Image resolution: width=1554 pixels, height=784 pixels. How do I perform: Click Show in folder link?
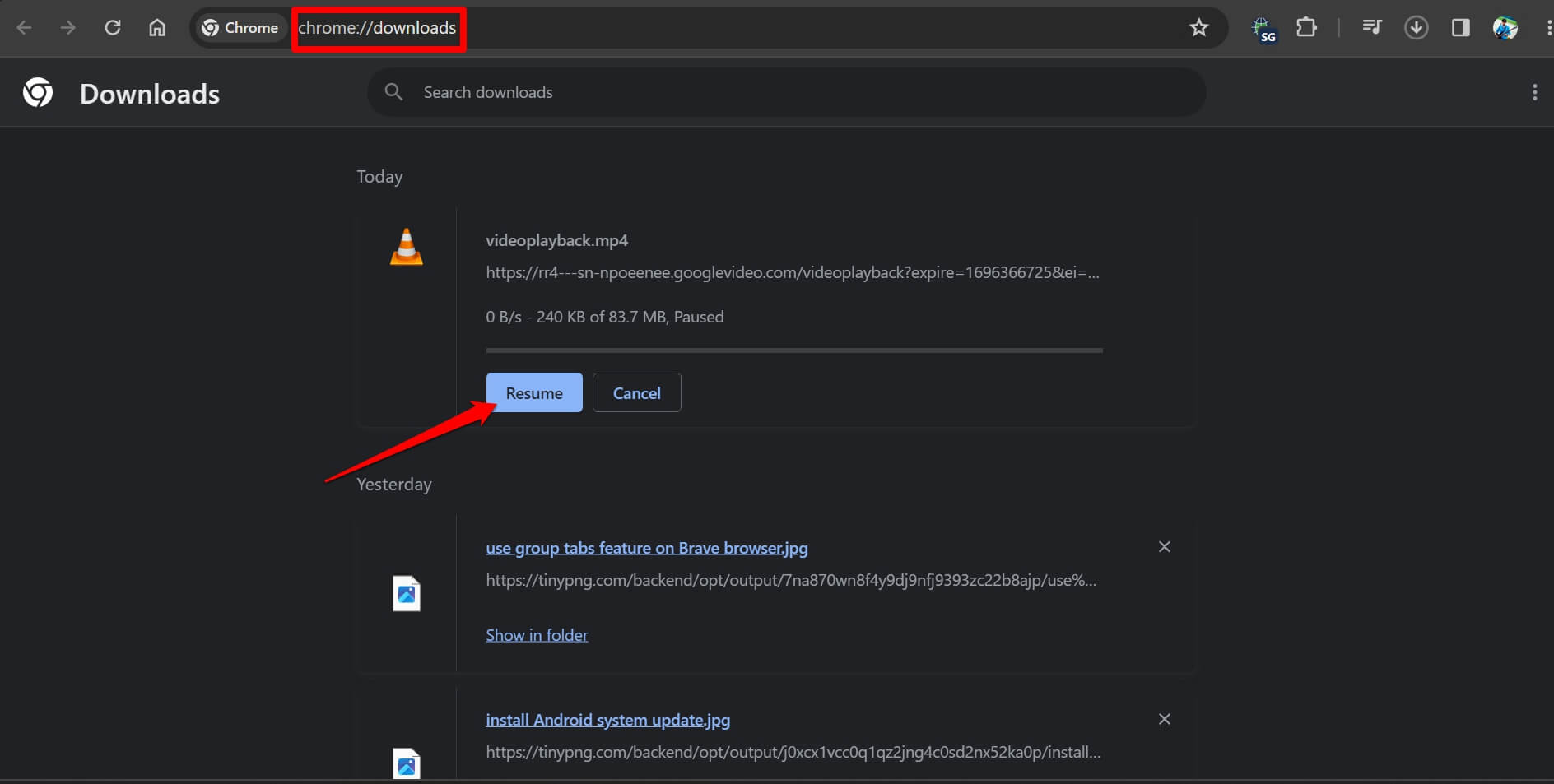[x=537, y=635]
